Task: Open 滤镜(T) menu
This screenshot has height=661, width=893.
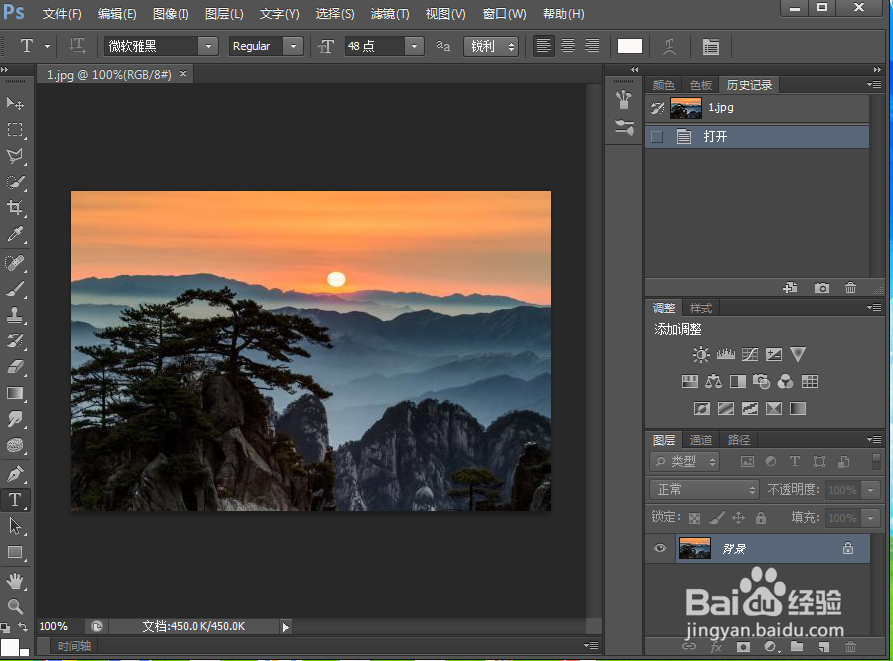Action: tap(390, 14)
